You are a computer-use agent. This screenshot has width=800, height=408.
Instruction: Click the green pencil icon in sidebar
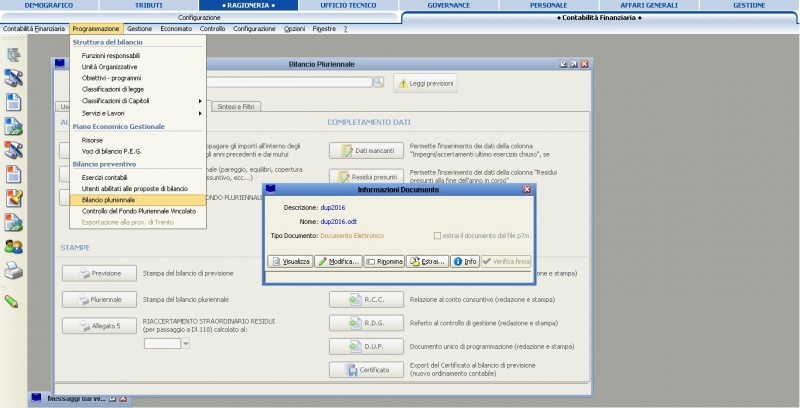point(14,300)
